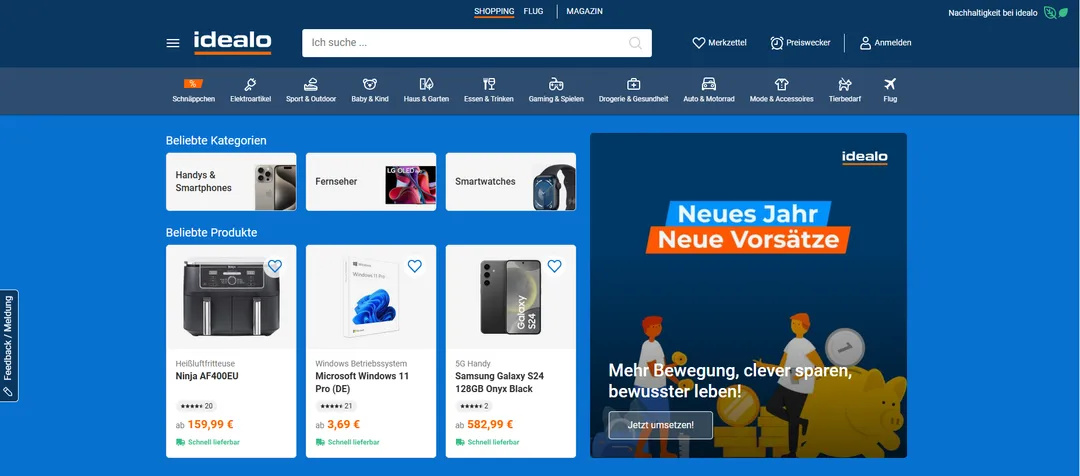The width and height of the screenshot is (1080, 476).
Task: Open Drogerie & Gesundheit first-aid icon
Action: 634,84
